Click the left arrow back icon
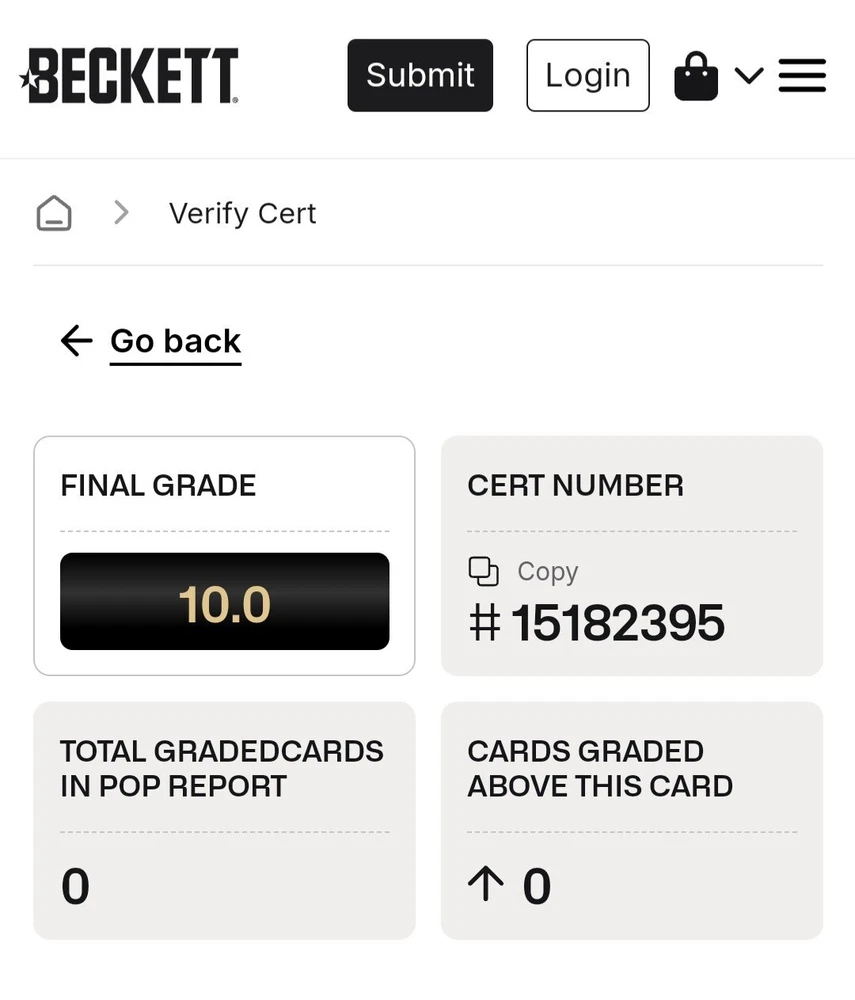Viewport: 855px width, 1000px height. tap(76, 341)
